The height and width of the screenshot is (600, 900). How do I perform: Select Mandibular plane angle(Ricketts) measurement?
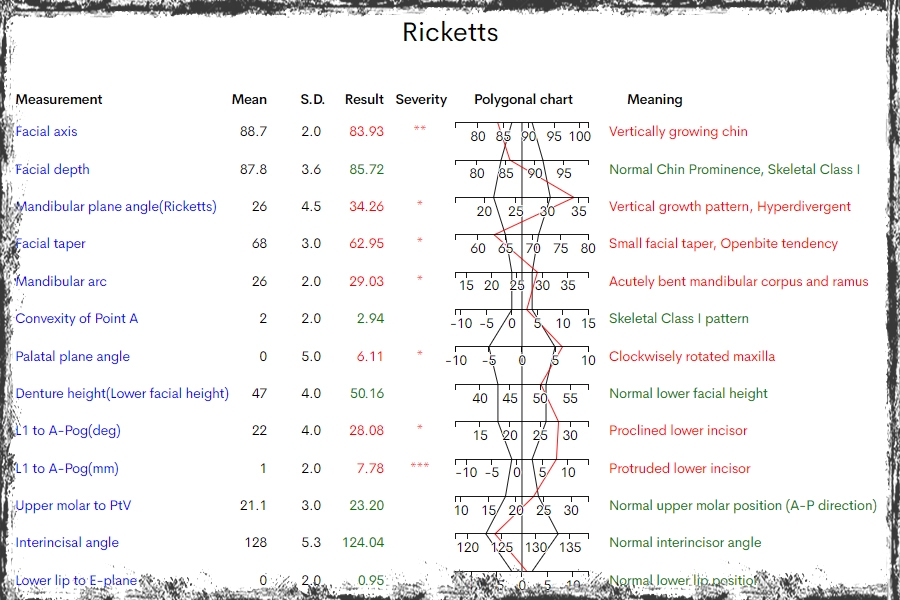pos(116,207)
